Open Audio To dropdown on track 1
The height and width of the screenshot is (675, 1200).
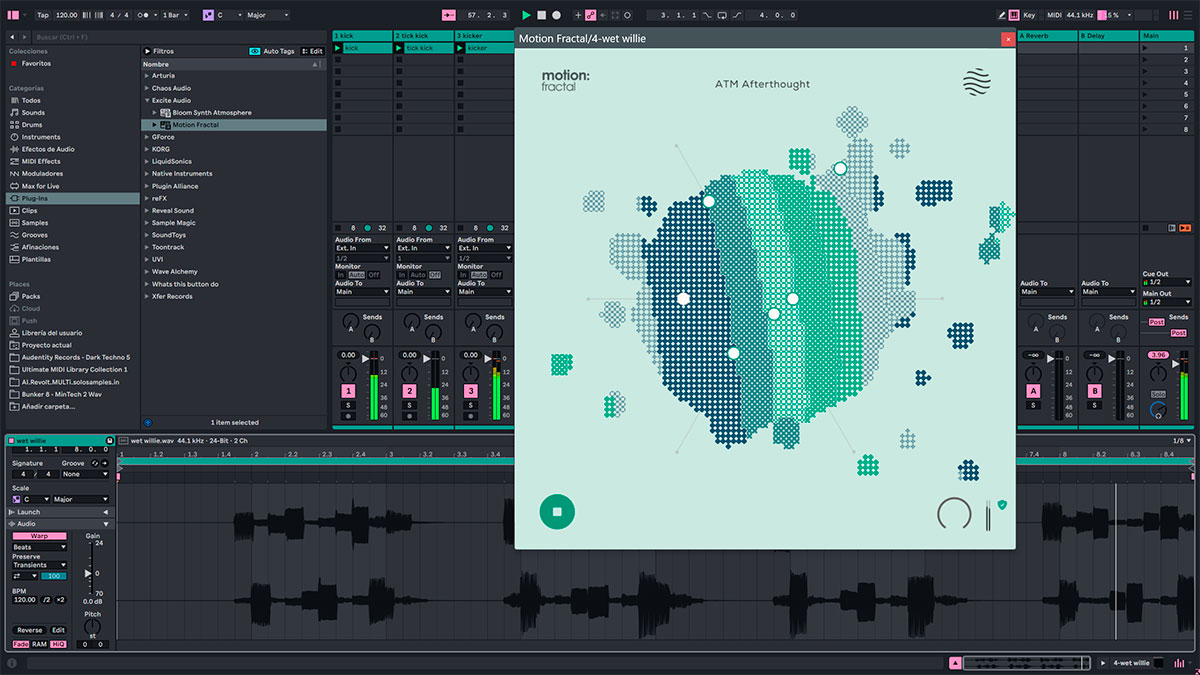(362, 292)
